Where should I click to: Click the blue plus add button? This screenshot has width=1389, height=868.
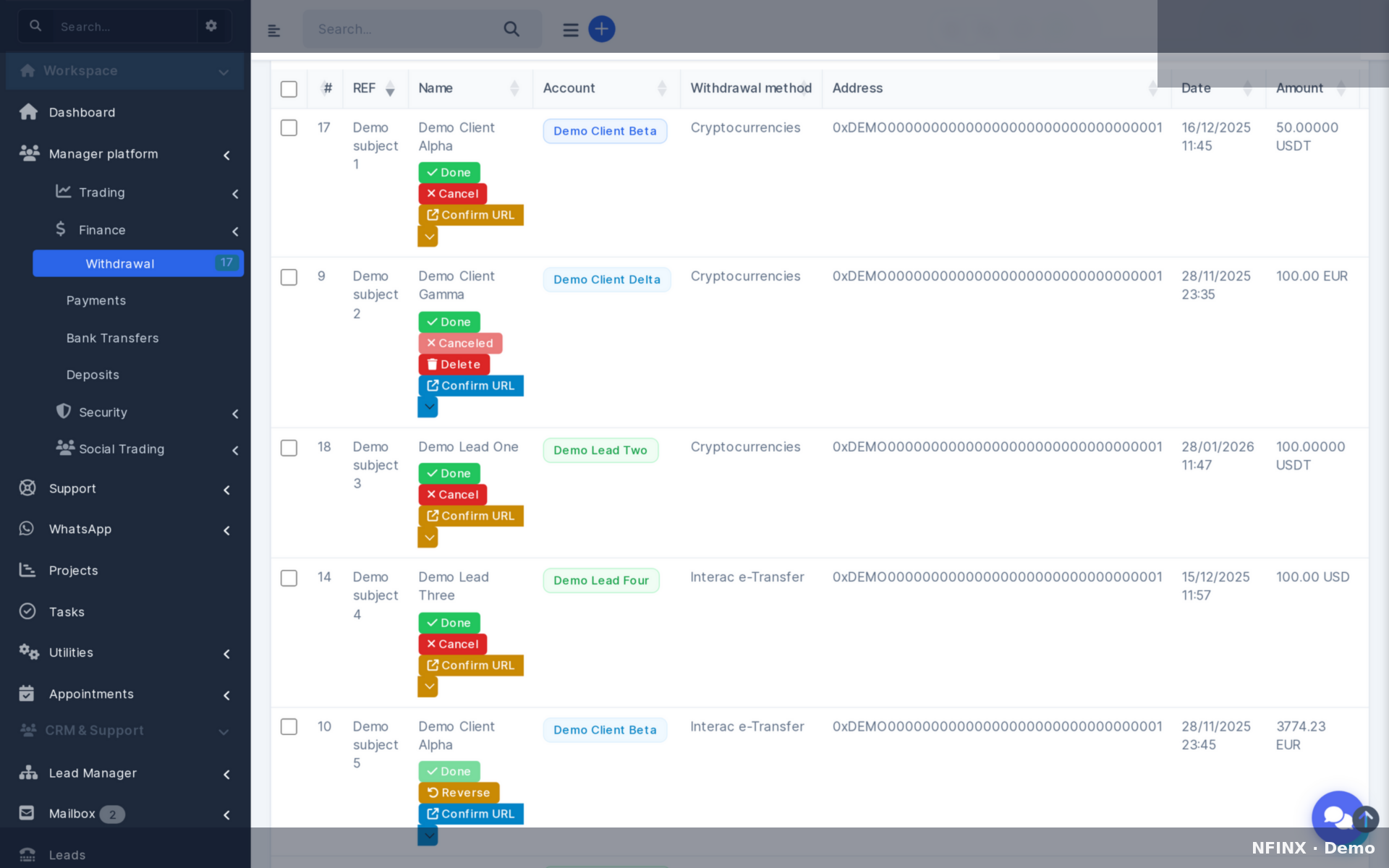click(602, 29)
